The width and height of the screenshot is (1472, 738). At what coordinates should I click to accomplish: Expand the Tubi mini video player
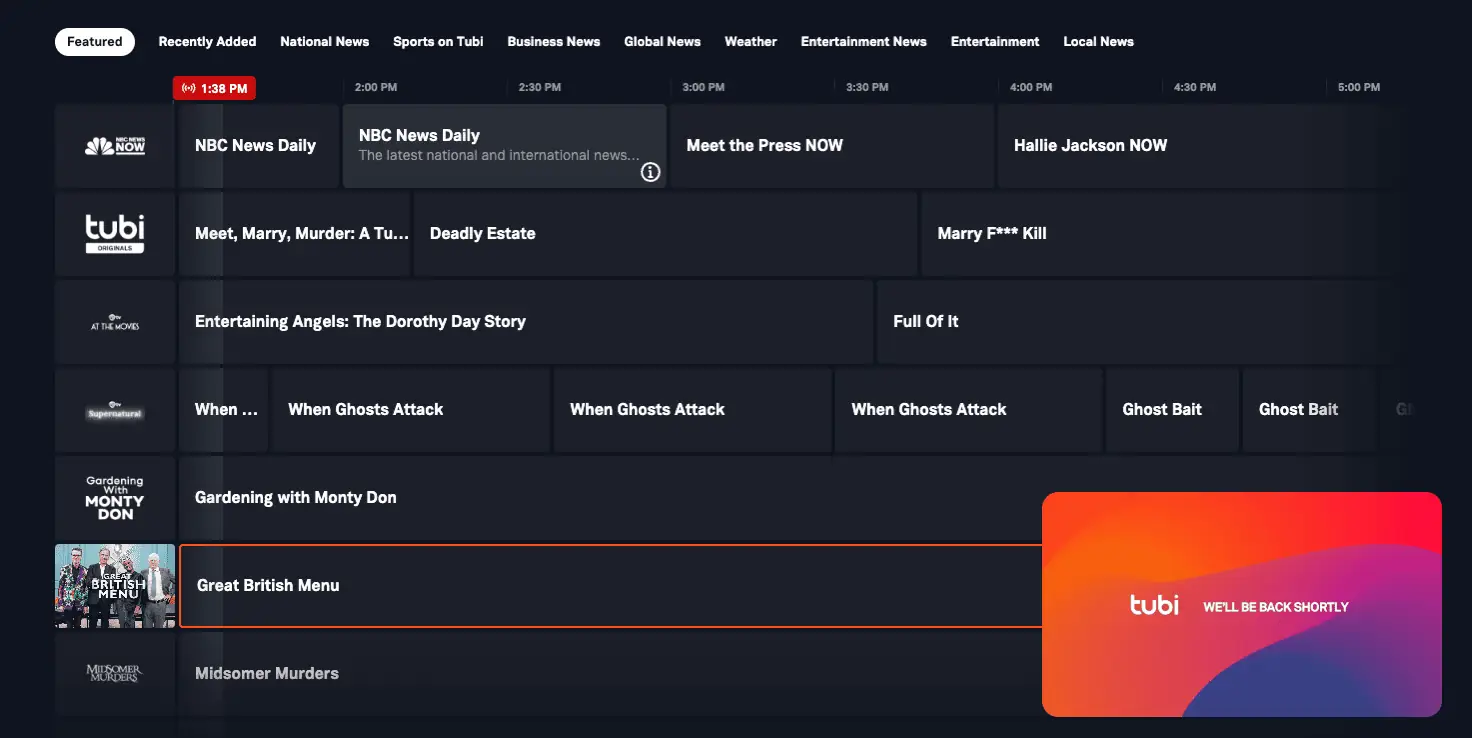(1242, 604)
